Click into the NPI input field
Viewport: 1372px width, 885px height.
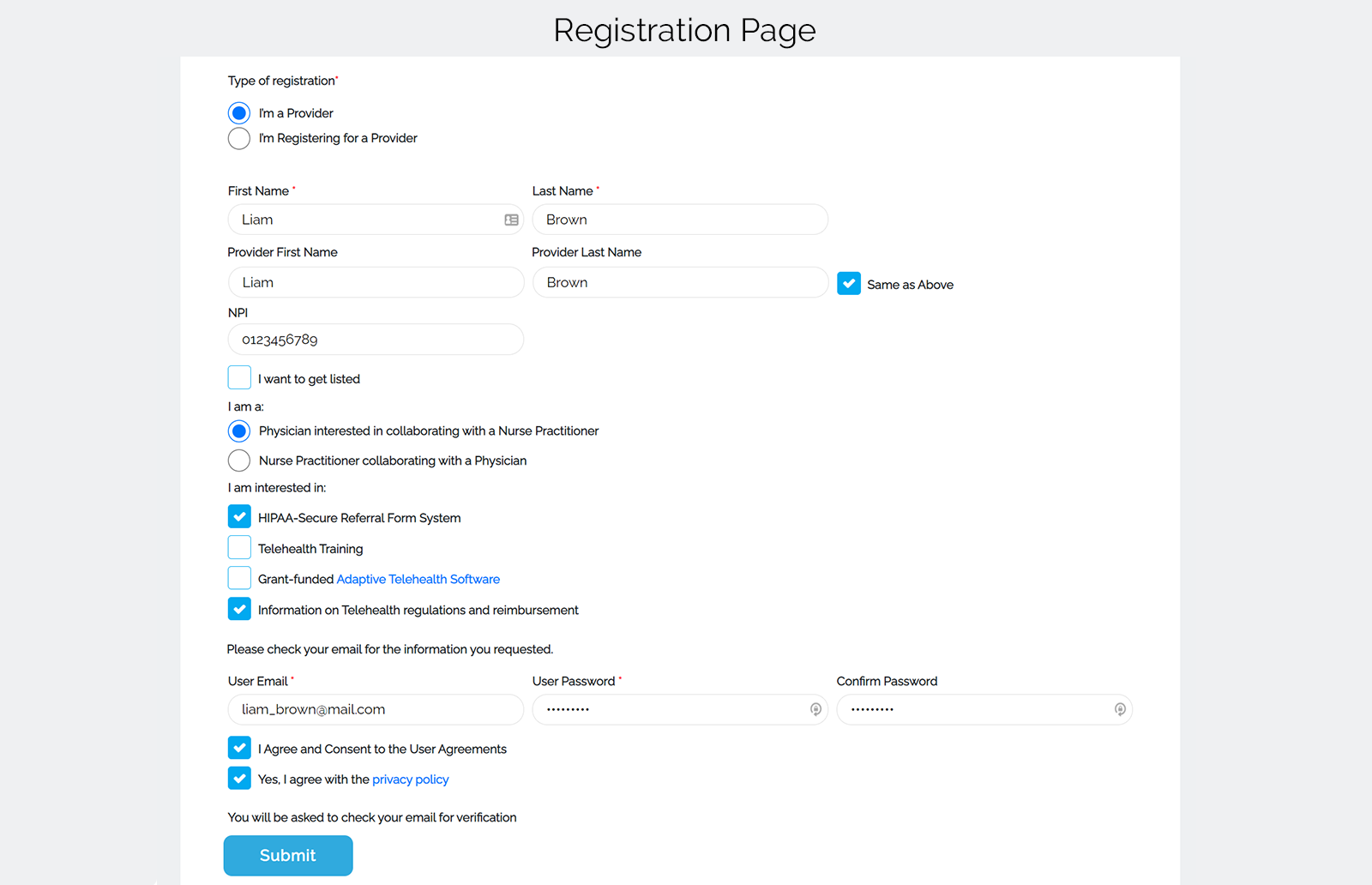[x=376, y=340]
